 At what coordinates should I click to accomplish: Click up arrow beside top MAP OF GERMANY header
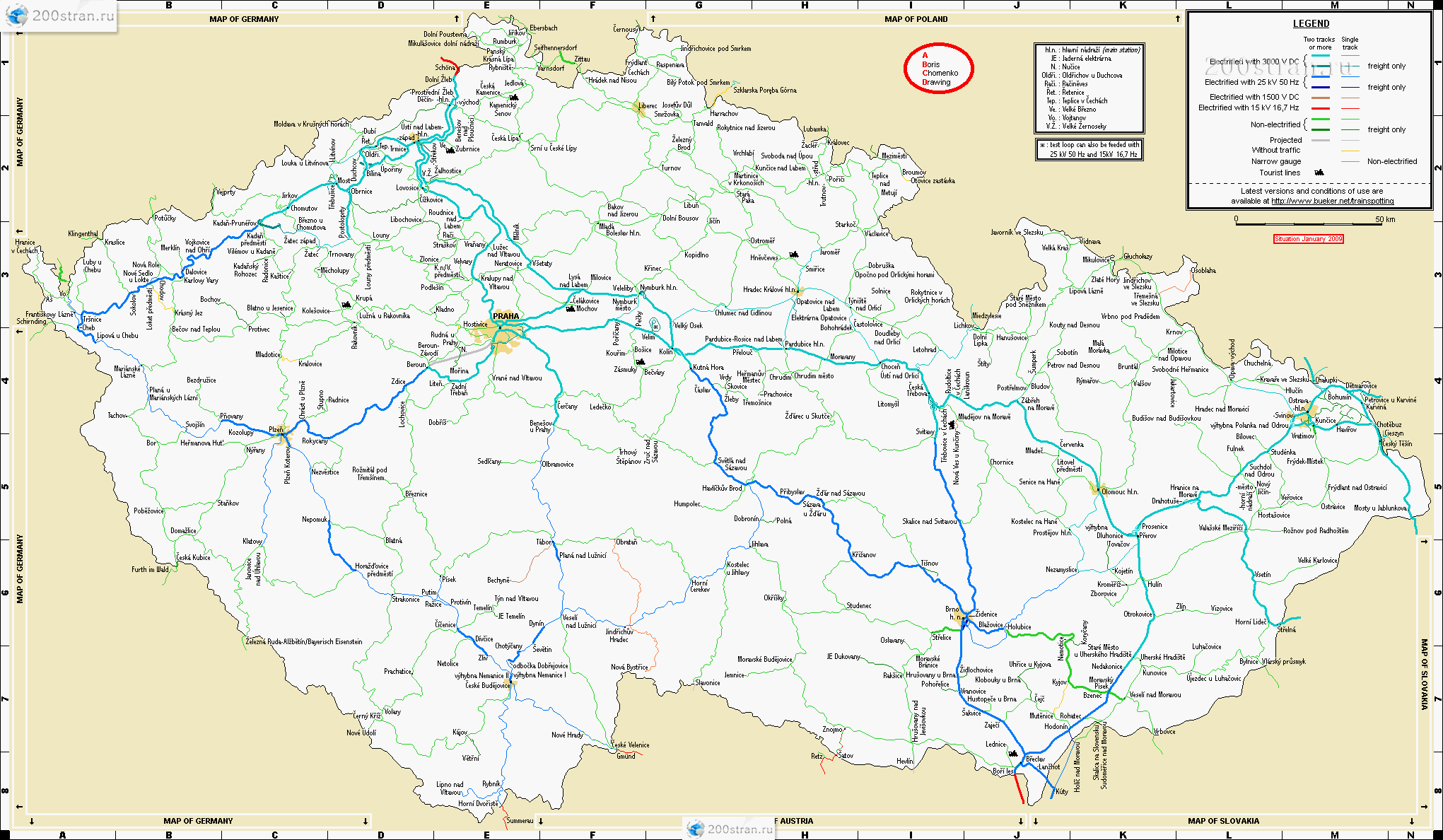pos(457,19)
